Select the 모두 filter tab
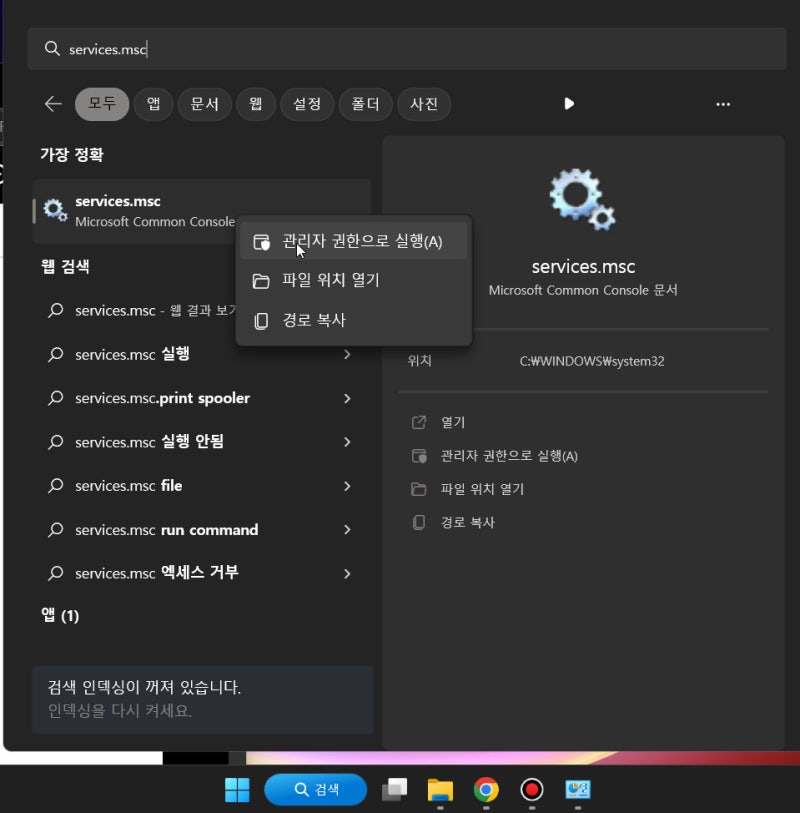 [102, 104]
